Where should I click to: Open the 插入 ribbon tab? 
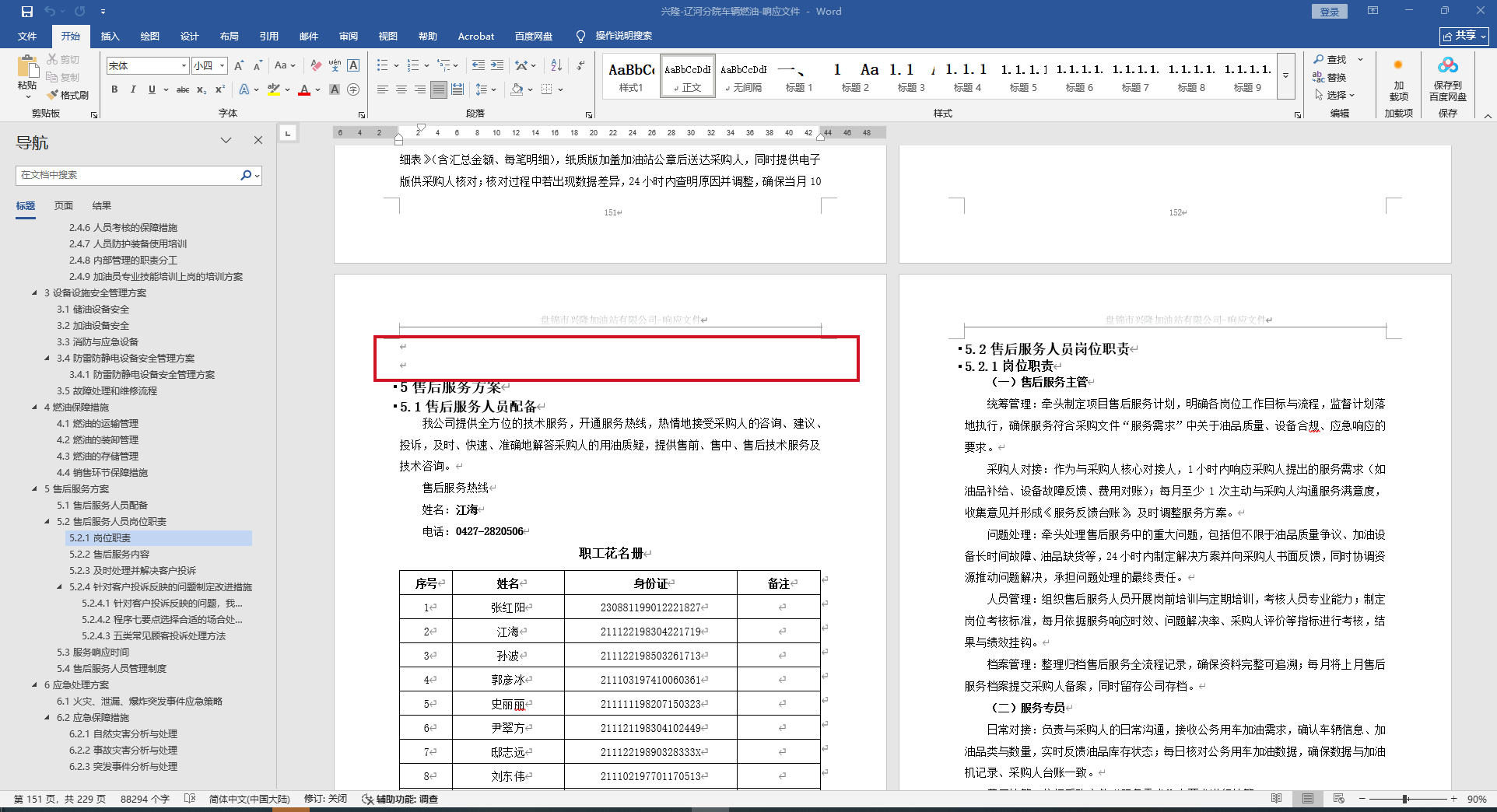point(110,36)
